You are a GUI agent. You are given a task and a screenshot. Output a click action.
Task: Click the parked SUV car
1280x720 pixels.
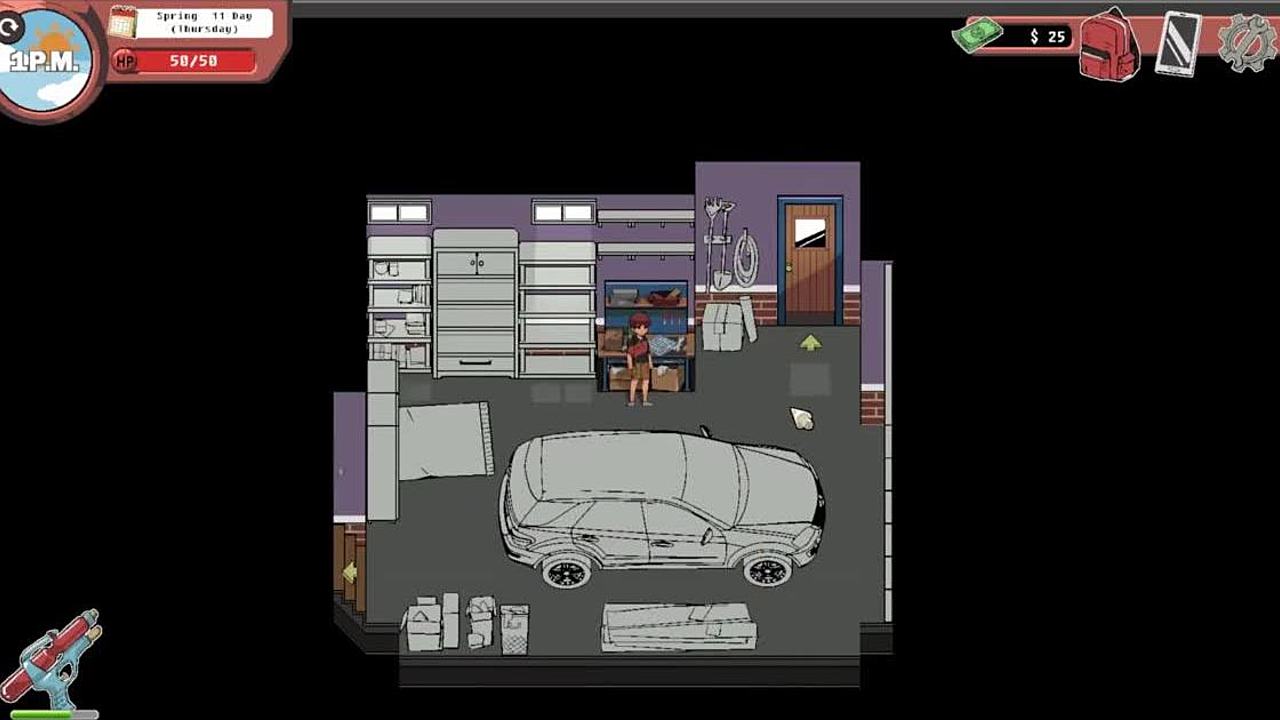[660, 505]
